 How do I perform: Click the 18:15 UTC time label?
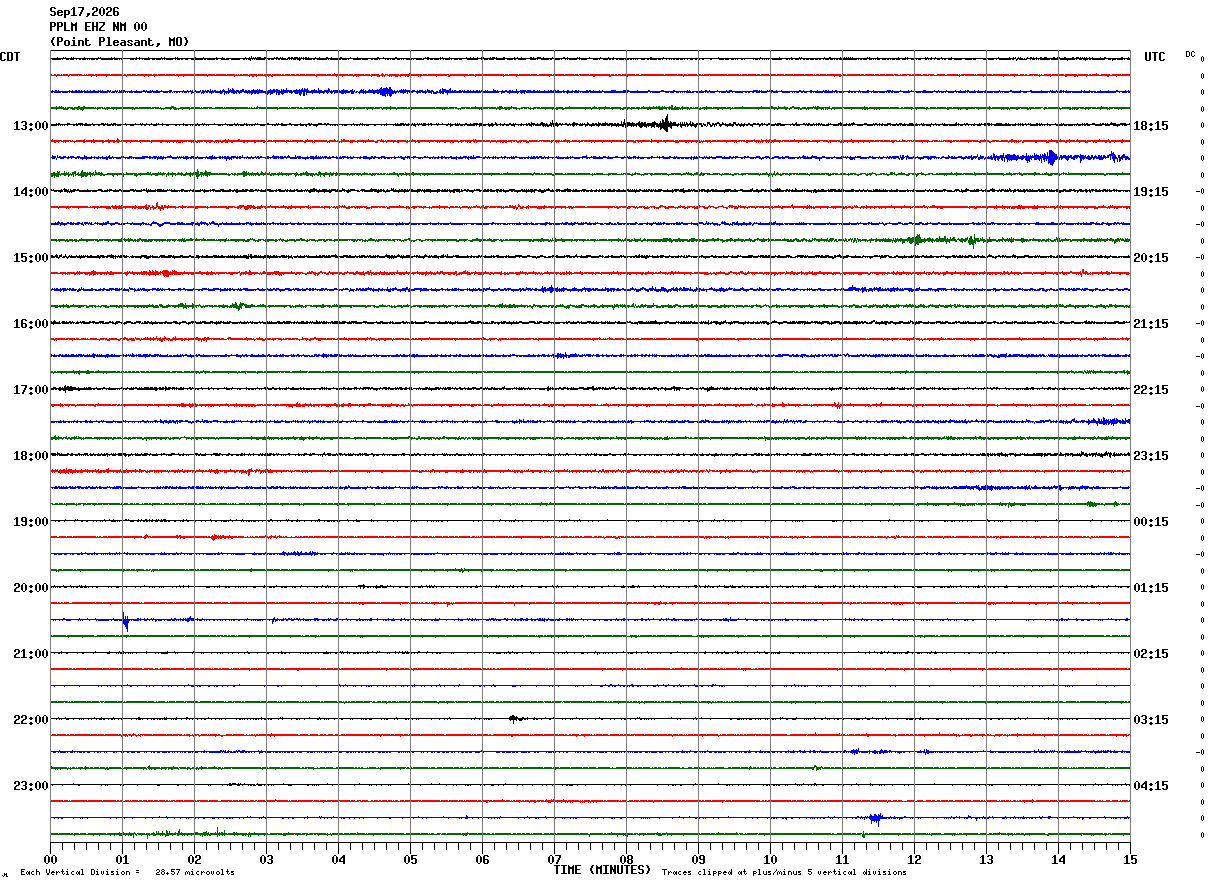pyautogui.click(x=1150, y=126)
